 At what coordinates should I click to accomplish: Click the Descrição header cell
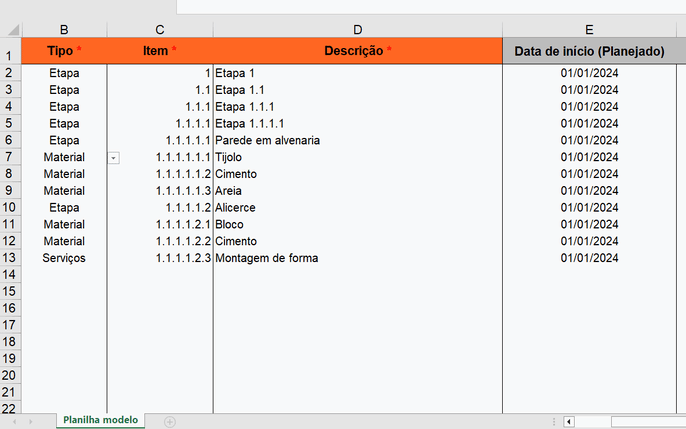tap(357, 51)
